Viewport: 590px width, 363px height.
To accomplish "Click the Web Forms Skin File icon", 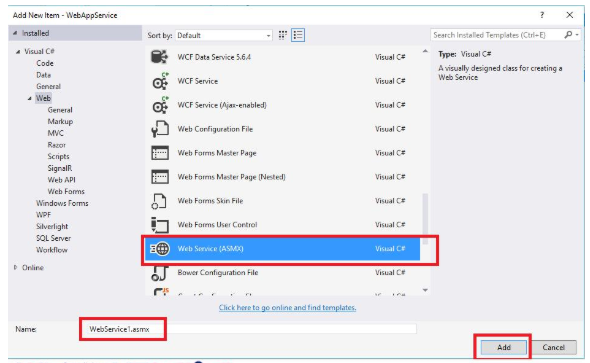I will point(159,201).
